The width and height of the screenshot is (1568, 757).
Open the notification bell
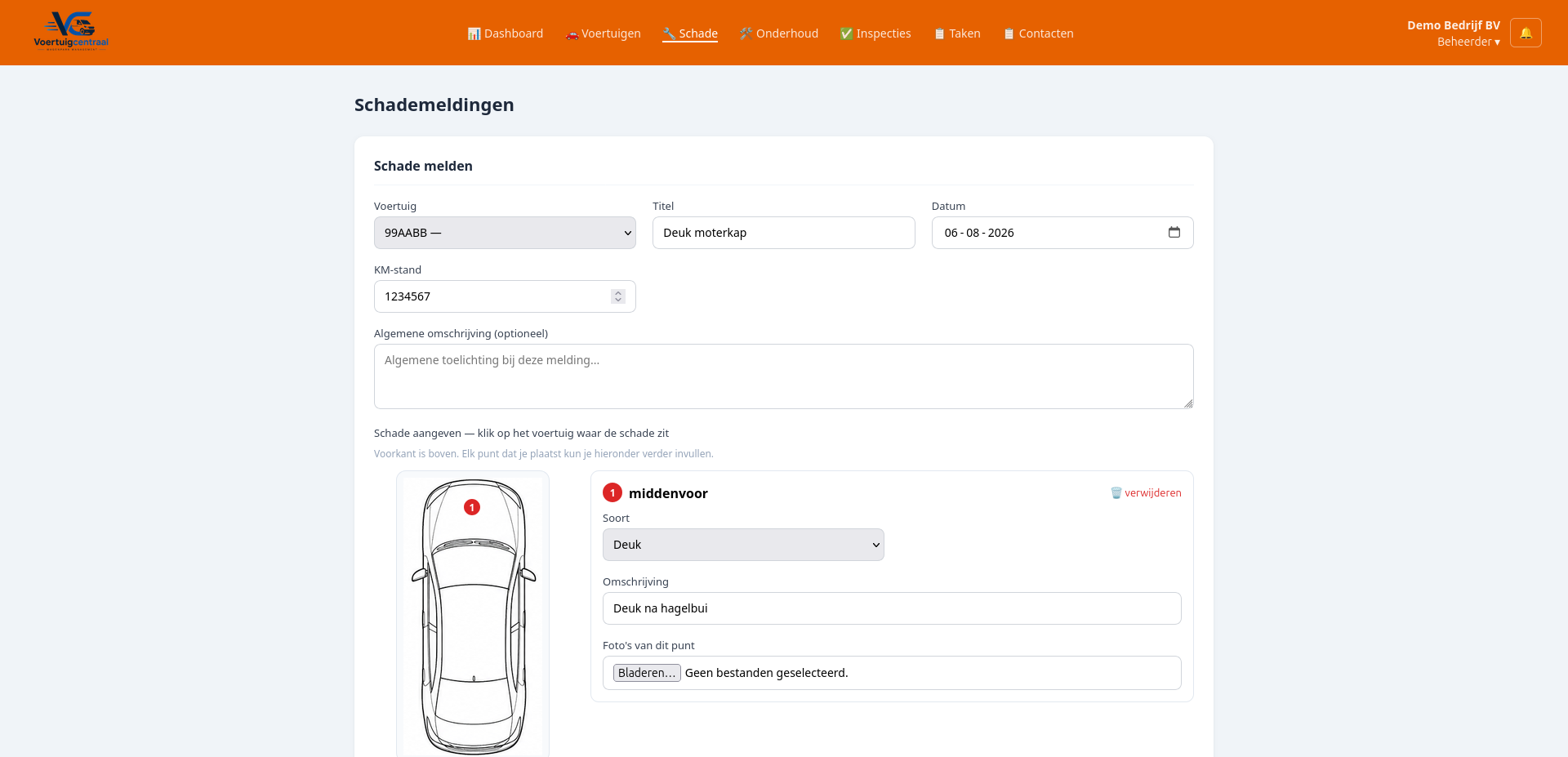coord(1526,33)
